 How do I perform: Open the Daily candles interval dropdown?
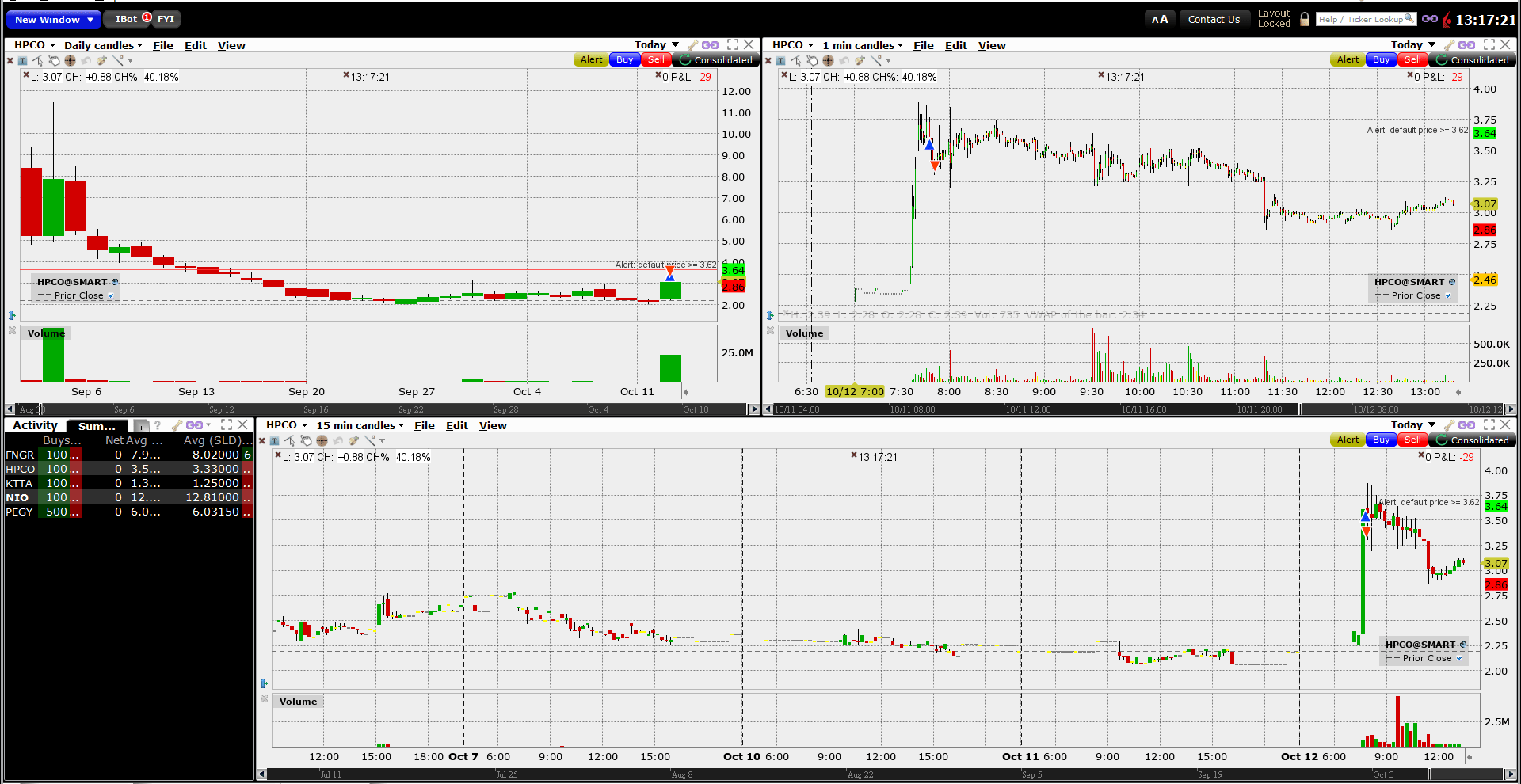tap(104, 45)
